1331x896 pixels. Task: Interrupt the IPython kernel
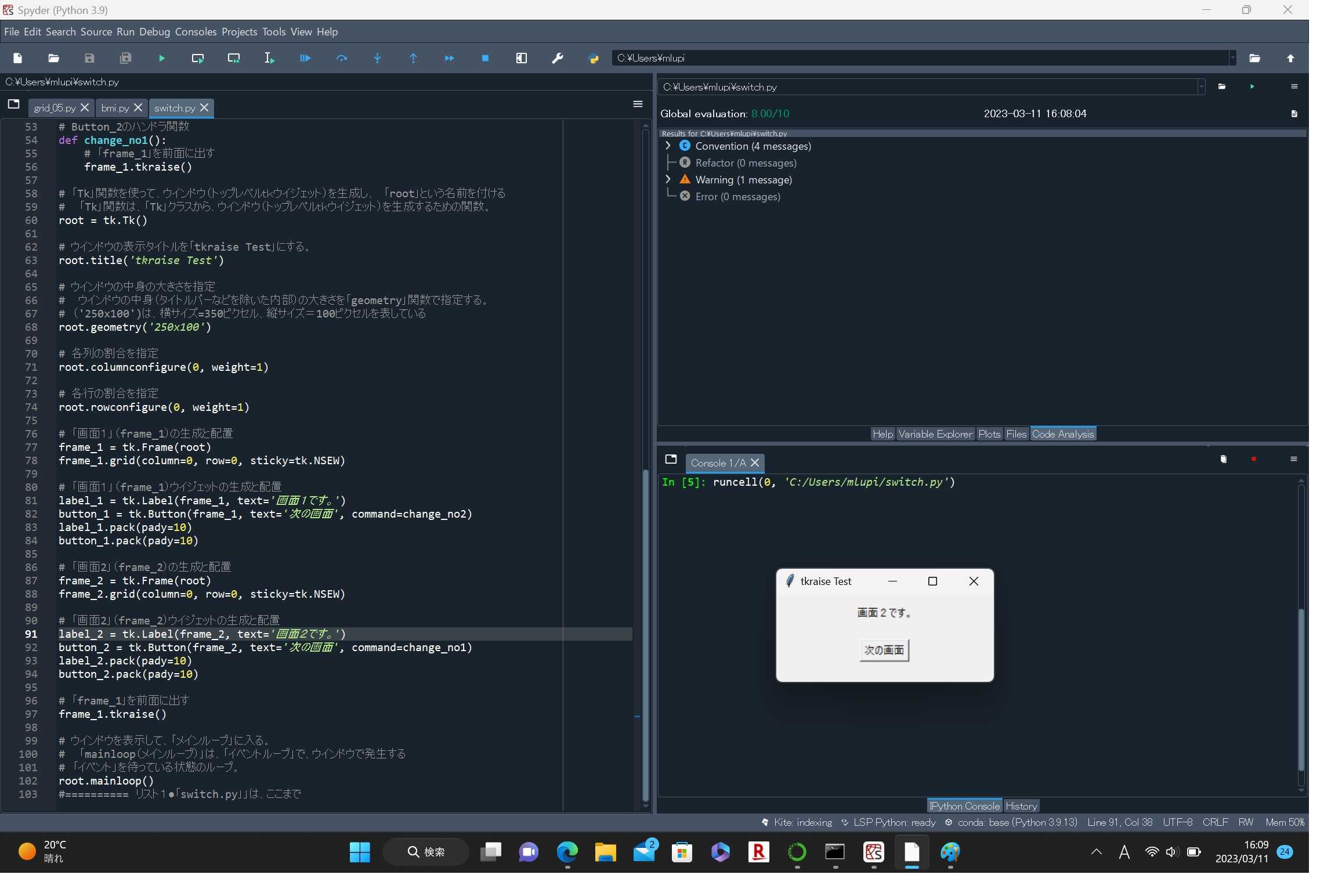[1254, 458]
